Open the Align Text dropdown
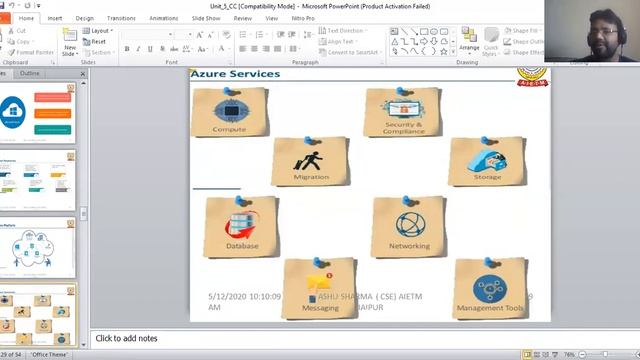The width and height of the screenshot is (640, 360). point(338,42)
